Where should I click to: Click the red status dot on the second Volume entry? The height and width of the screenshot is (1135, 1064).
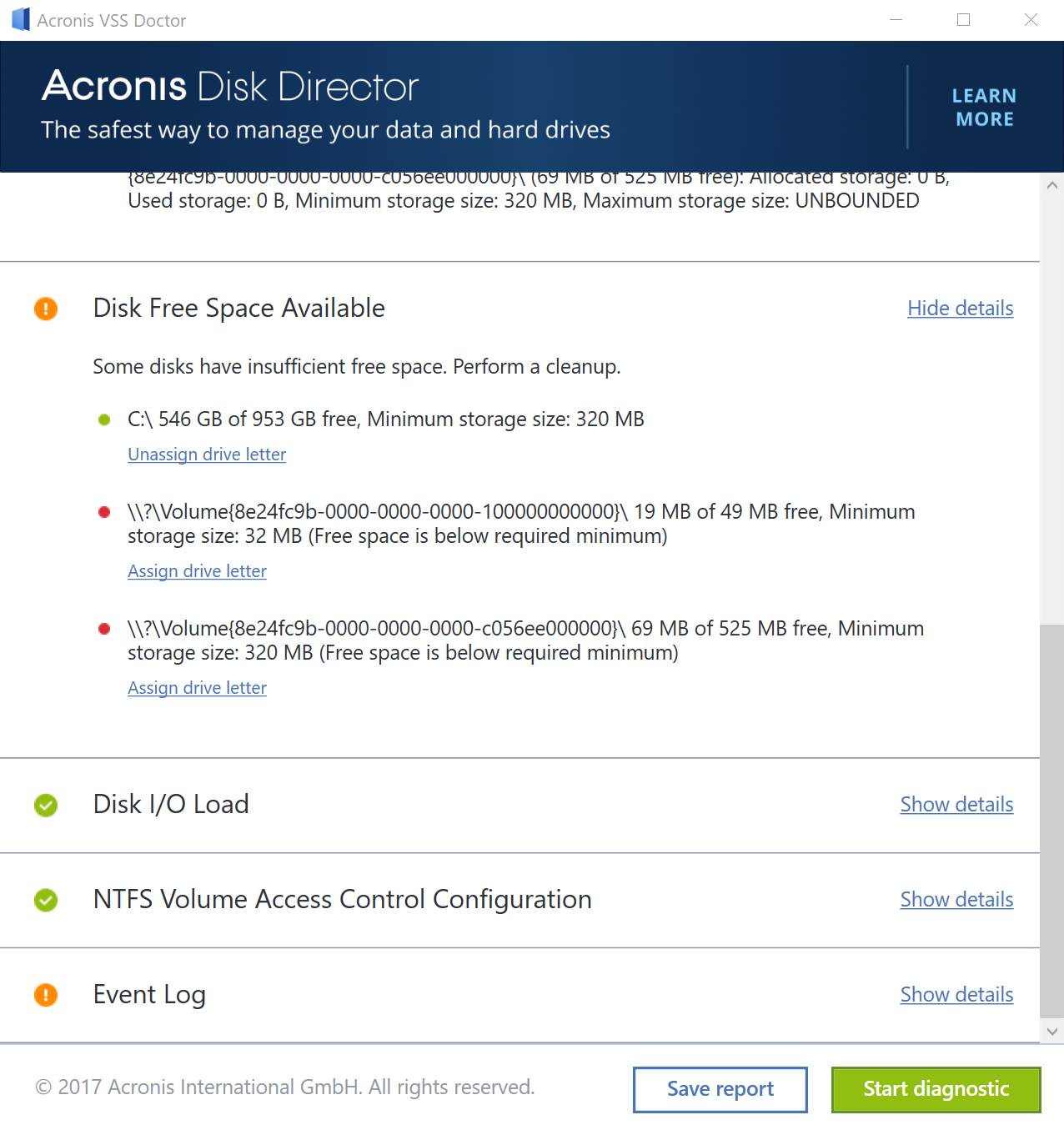click(103, 628)
